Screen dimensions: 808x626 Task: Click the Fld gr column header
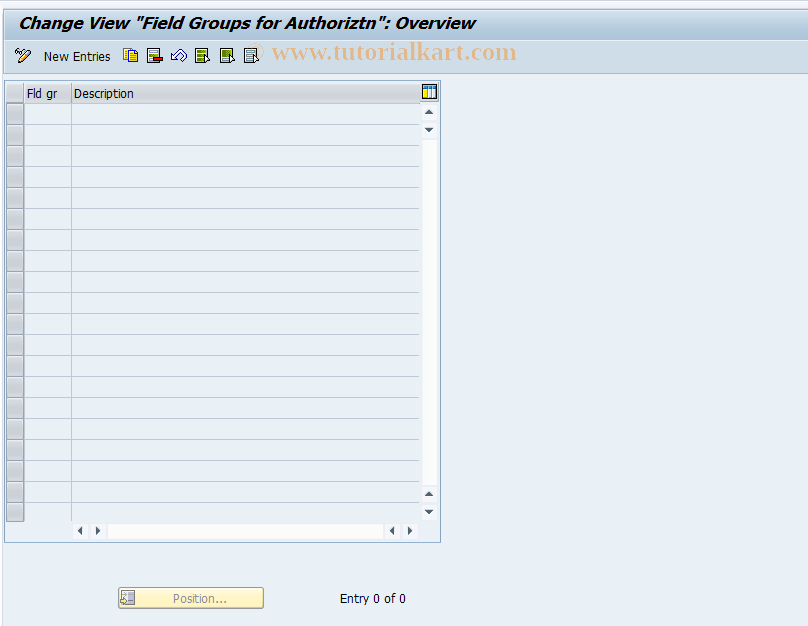[x=47, y=94]
